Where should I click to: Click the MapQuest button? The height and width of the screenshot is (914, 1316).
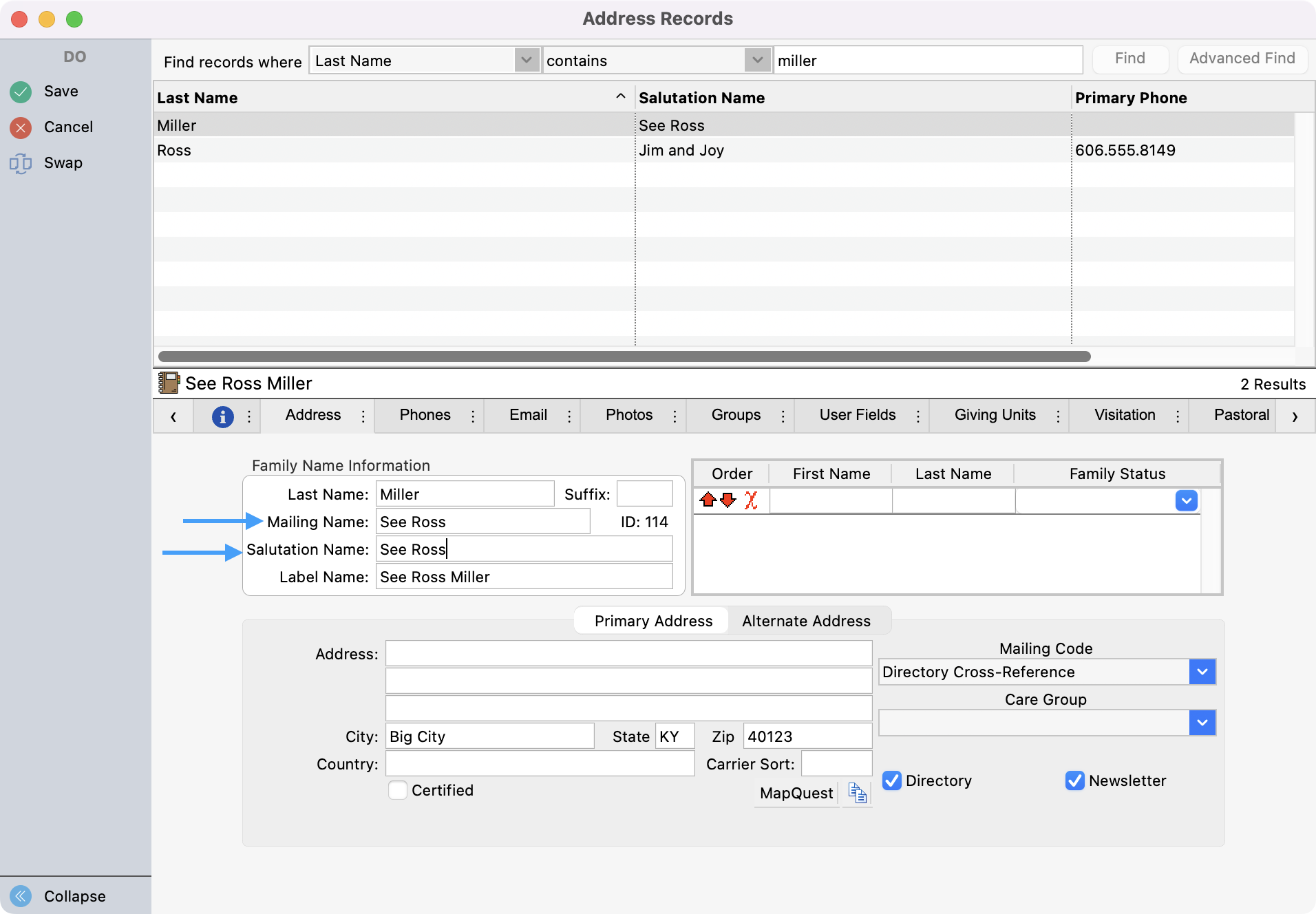pos(795,793)
